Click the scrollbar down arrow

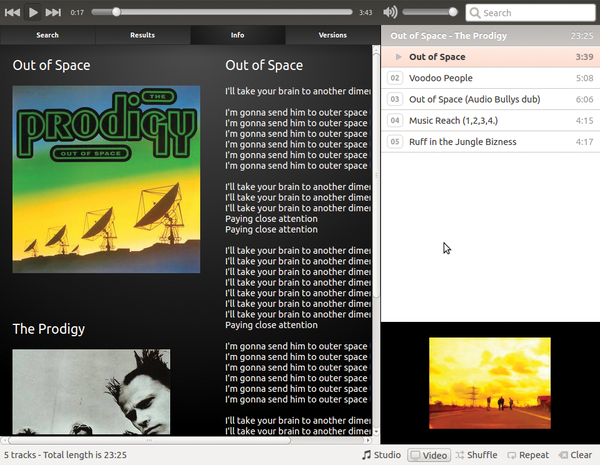point(376,431)
